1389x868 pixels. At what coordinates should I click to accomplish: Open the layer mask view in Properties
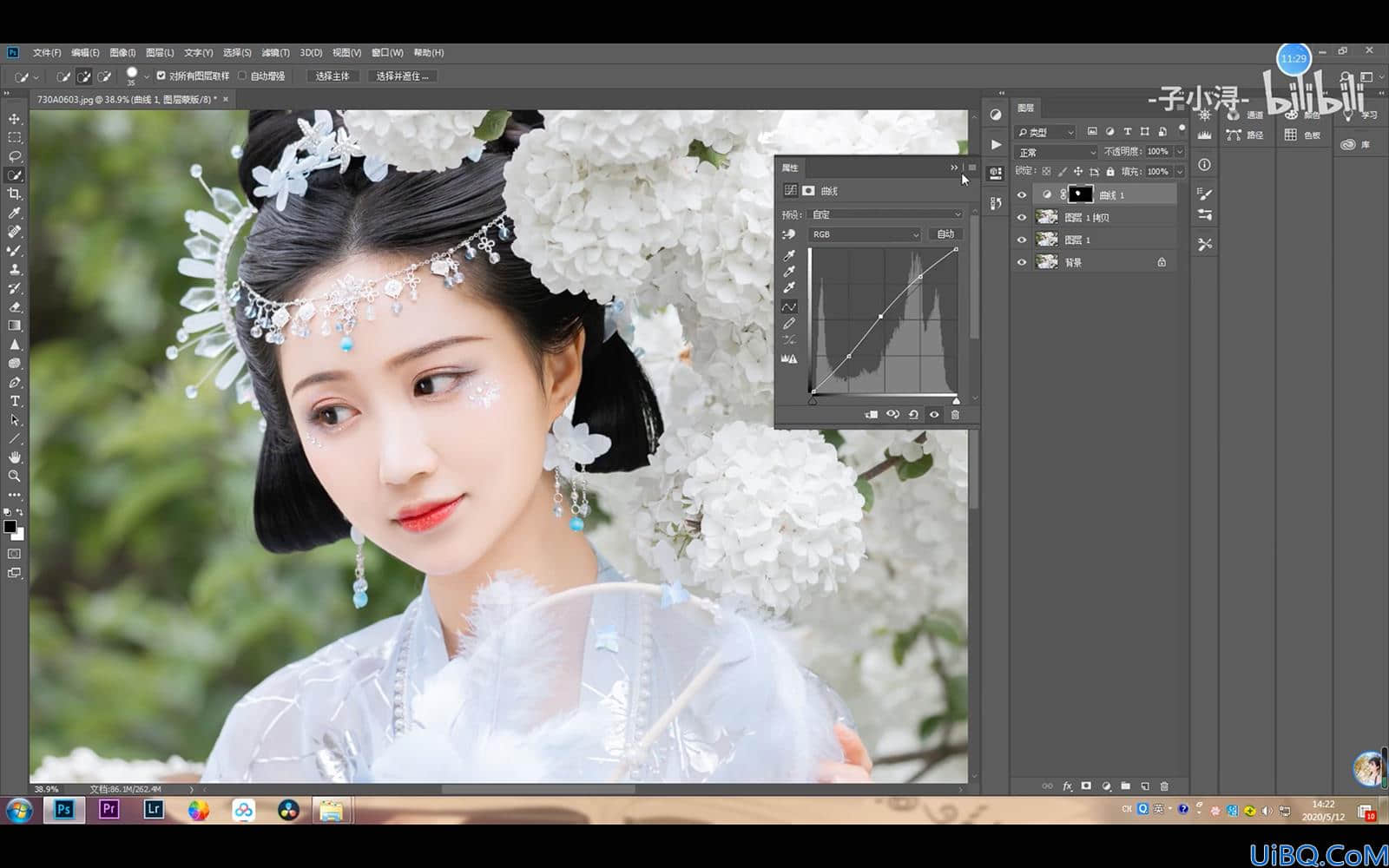tap(809, 191)
